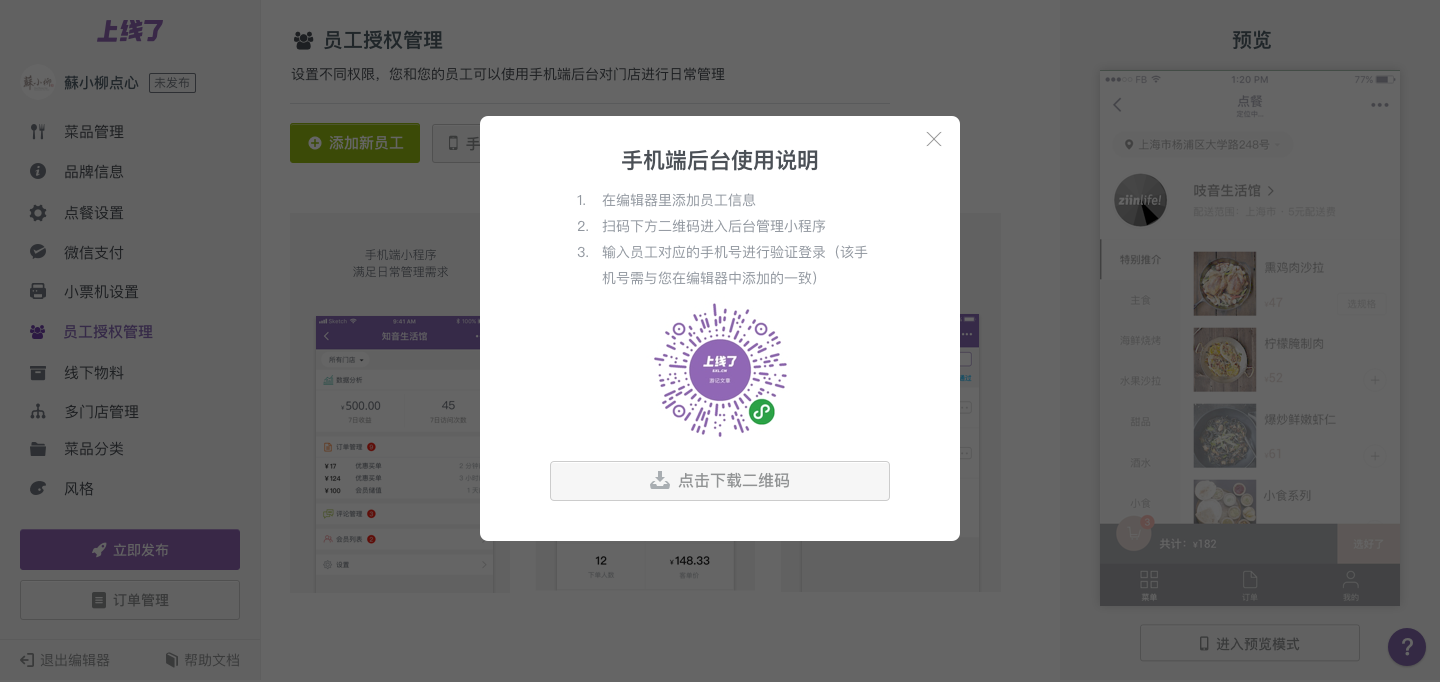This screenshot has width=1440, height=682.
Task: Click the 未发布 status badge
Action: coord(172,83)
